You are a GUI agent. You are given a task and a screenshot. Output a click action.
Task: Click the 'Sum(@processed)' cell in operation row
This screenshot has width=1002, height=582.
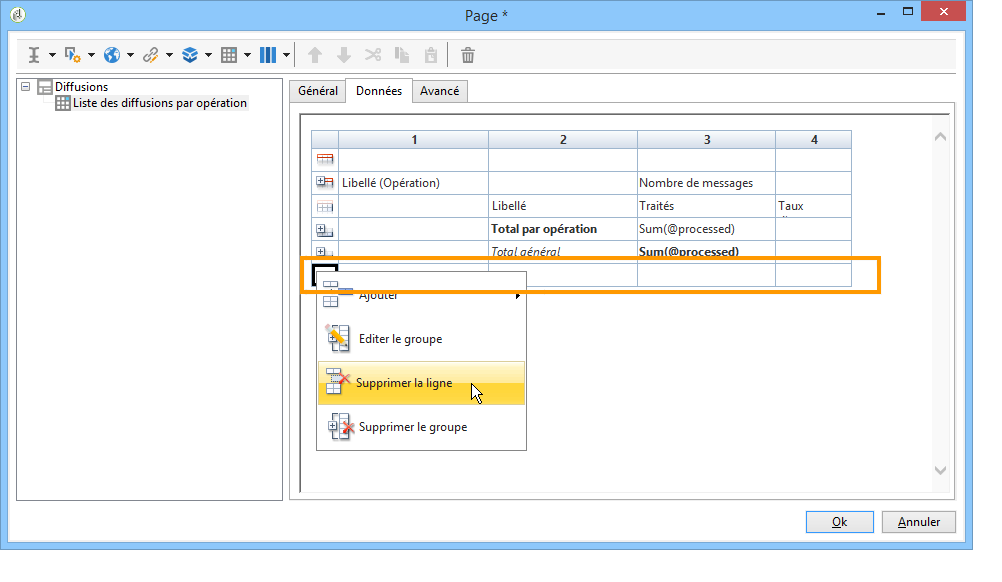tap(707, 229)
